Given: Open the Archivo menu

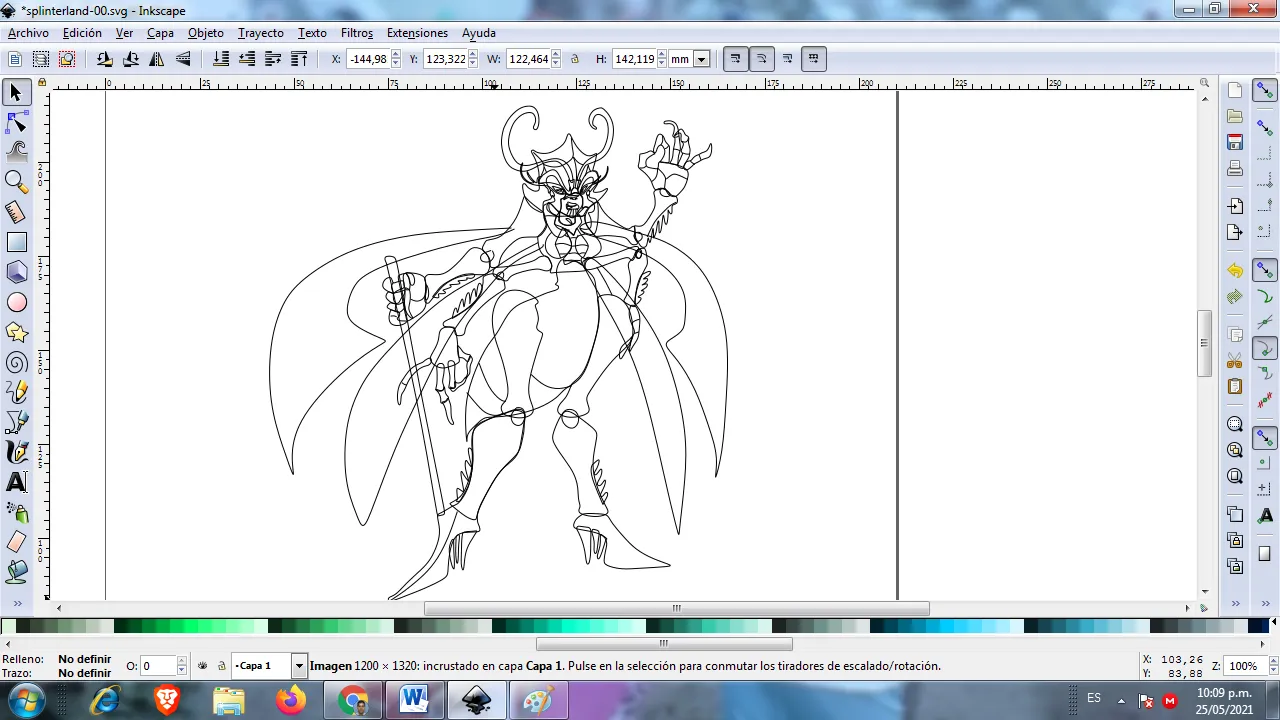Looking at the screenshot, I should point(28,33).
